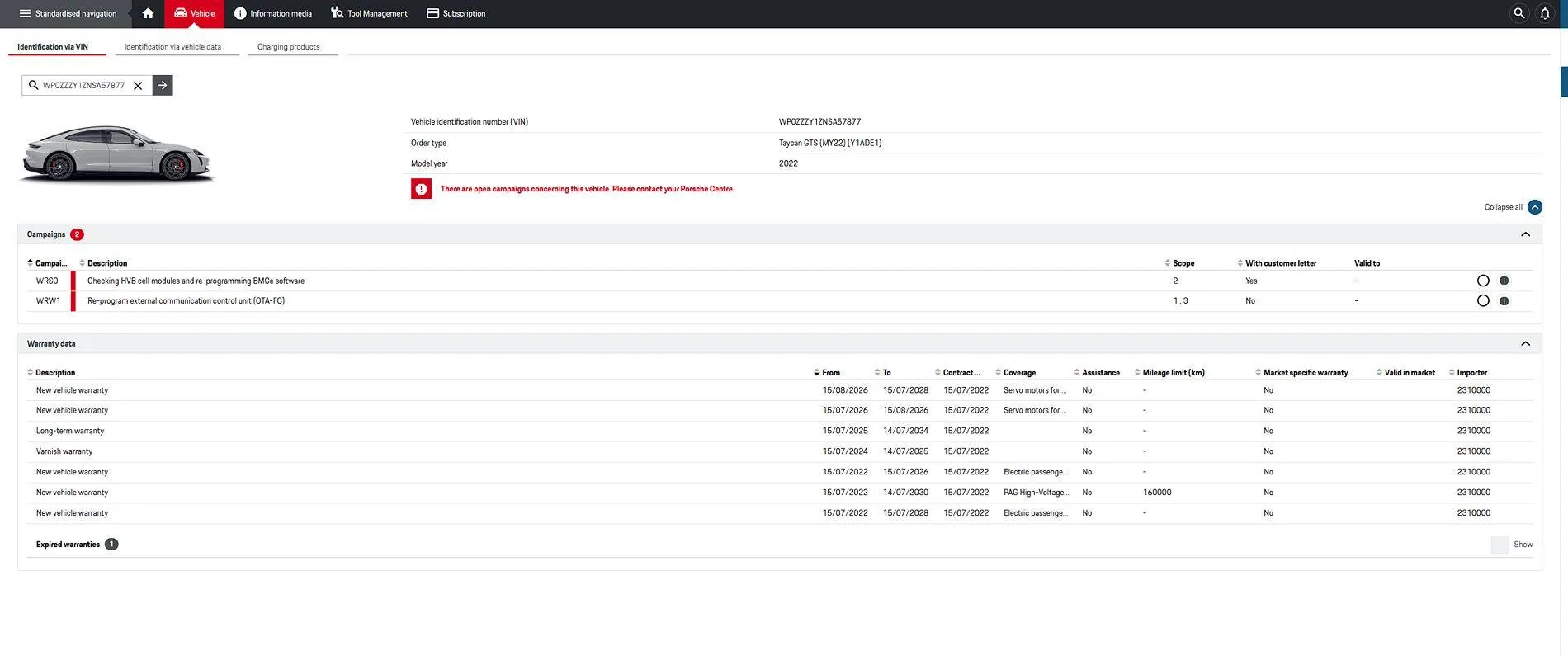Open the notifications bell
The width and height of the screenshot is (1568, 656).
[1545, 13]
